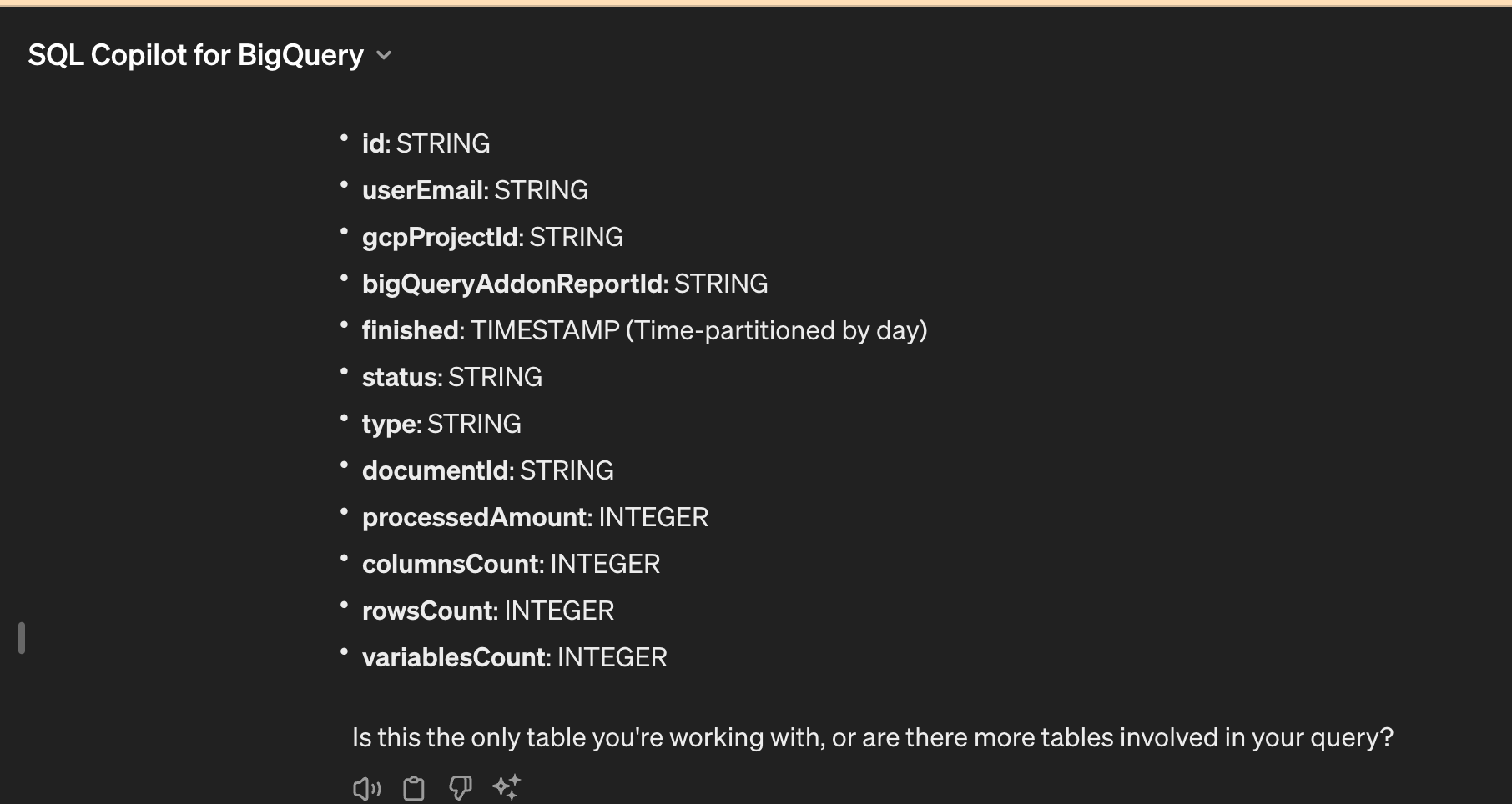
Task: Open sidebar using the left edge handle
Action: click(x=22, y=638)
